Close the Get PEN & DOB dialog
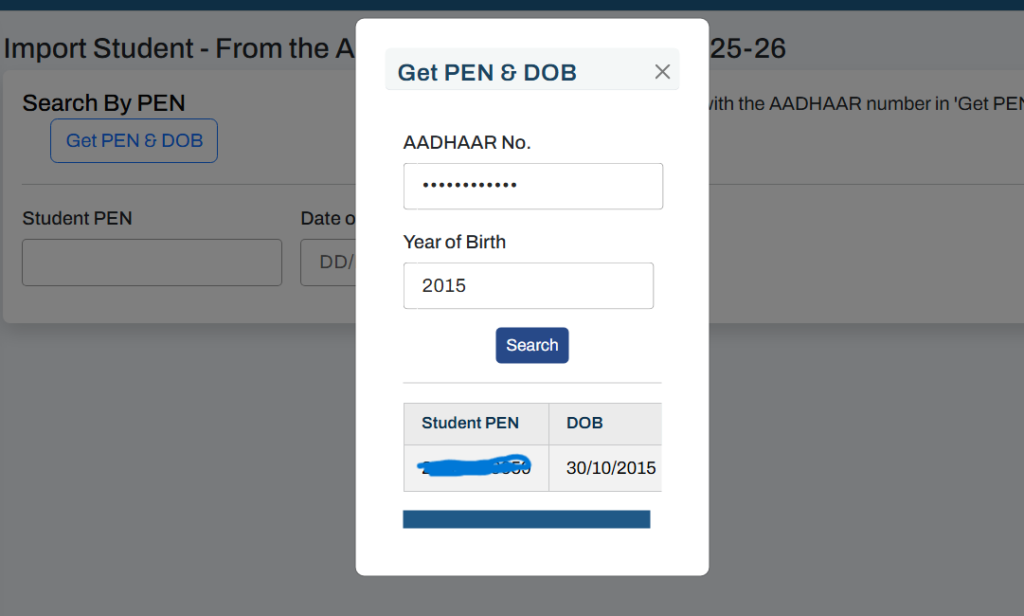The height and width of the screenshot is (616, 1024). click(662, 71)
